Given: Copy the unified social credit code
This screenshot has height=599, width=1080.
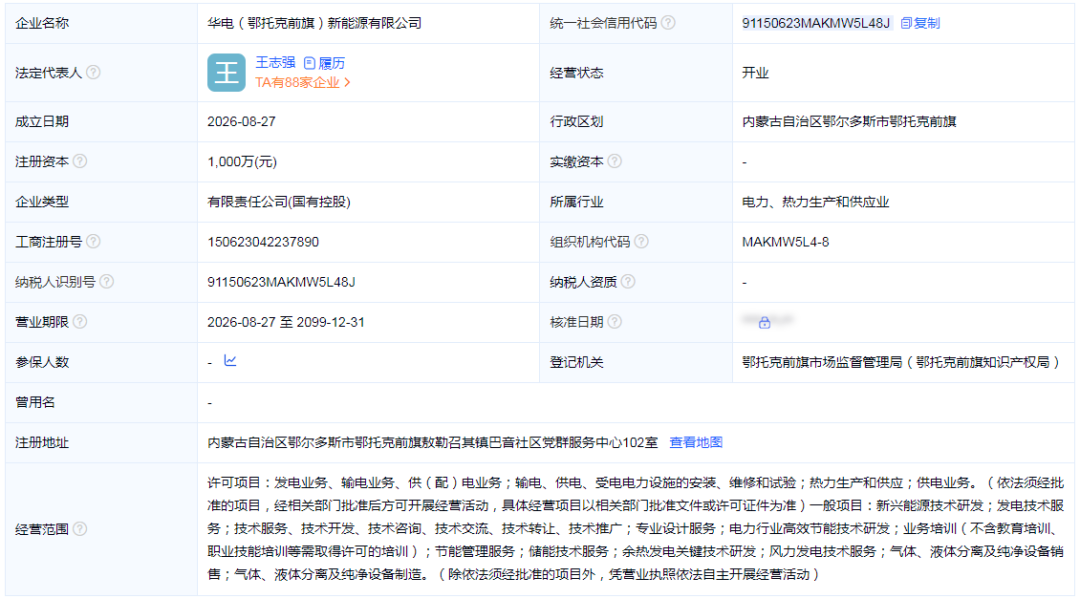Looking at the screenshot, I should click(920, 23).
